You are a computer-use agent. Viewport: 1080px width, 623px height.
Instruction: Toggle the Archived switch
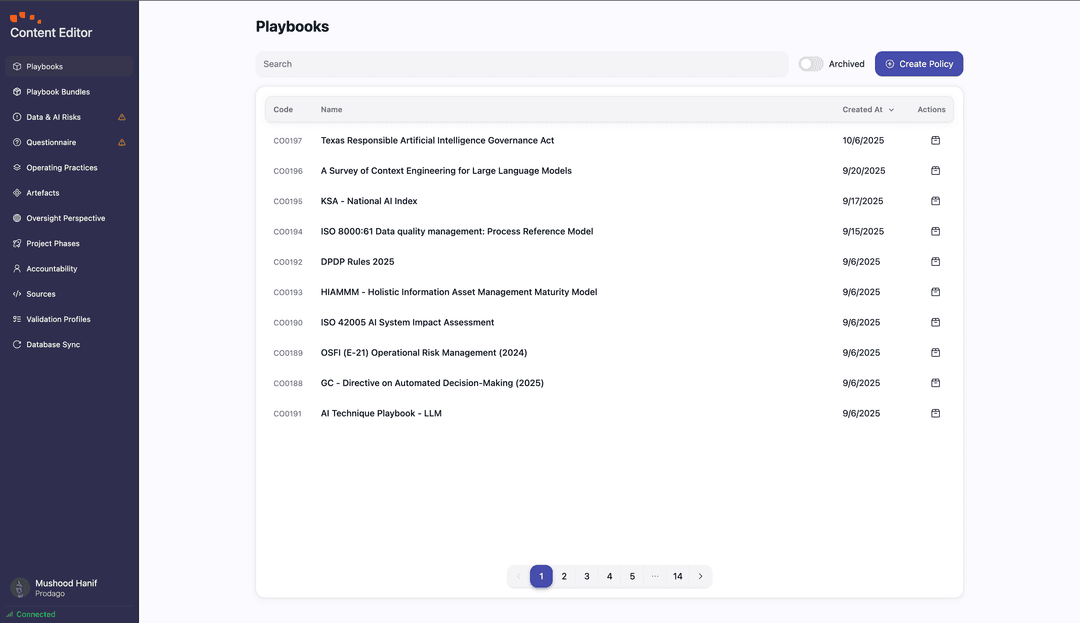[x=810, y=64]
